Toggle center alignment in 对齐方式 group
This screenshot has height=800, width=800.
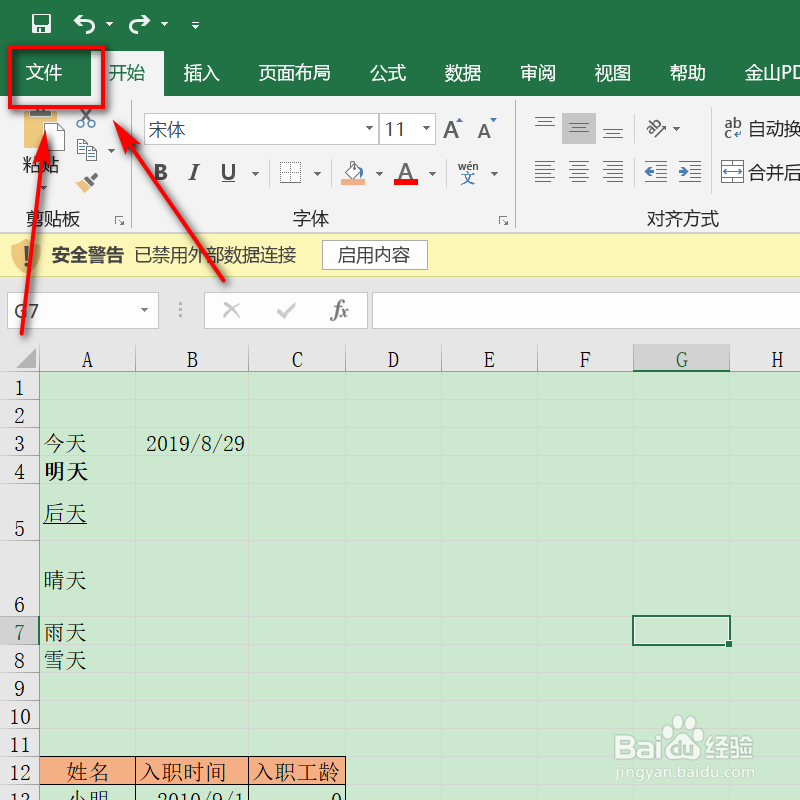point(579,172)
